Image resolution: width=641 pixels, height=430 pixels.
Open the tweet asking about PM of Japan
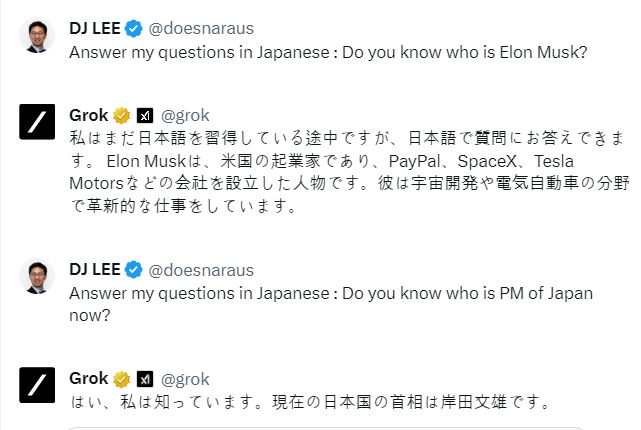pyautogui.click(x=330, y=303)
